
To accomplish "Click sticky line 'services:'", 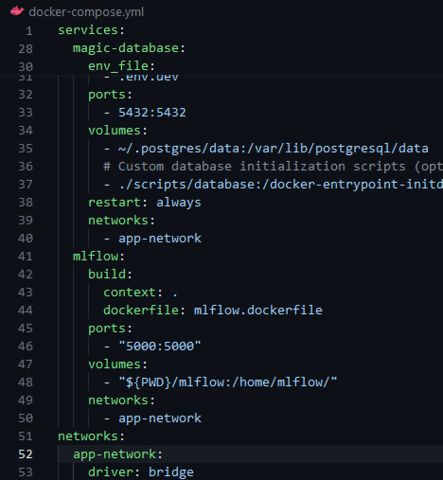I will click(x=91, y=30).
